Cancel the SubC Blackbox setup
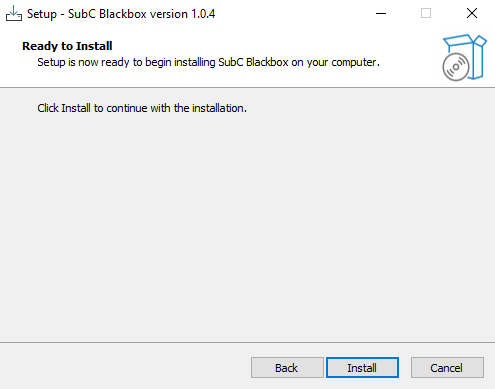The image size is (495, 389). [447, 368]
